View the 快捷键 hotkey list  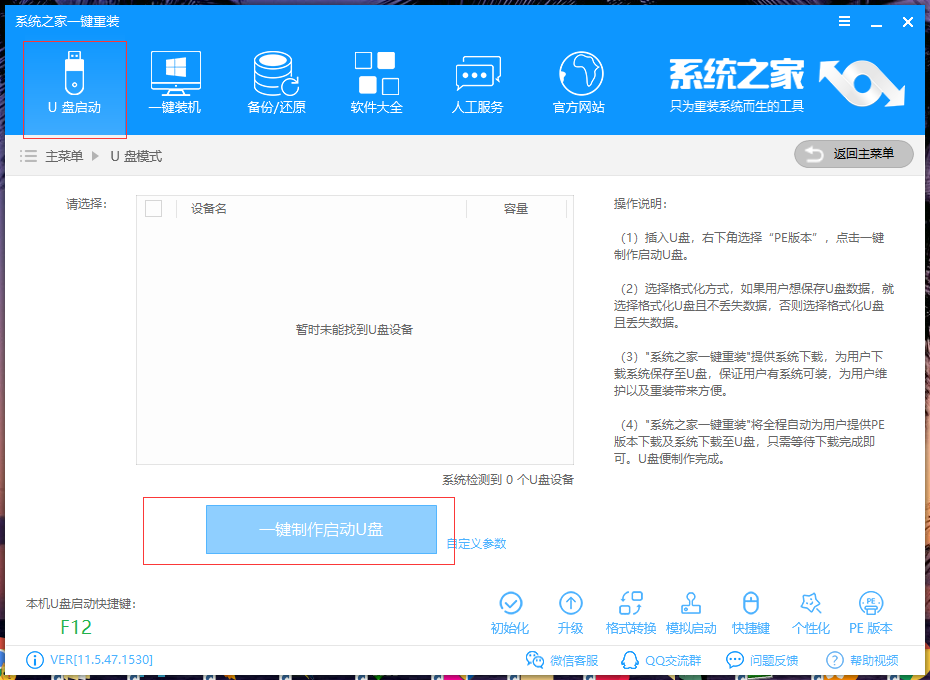(x=751, y=610)
